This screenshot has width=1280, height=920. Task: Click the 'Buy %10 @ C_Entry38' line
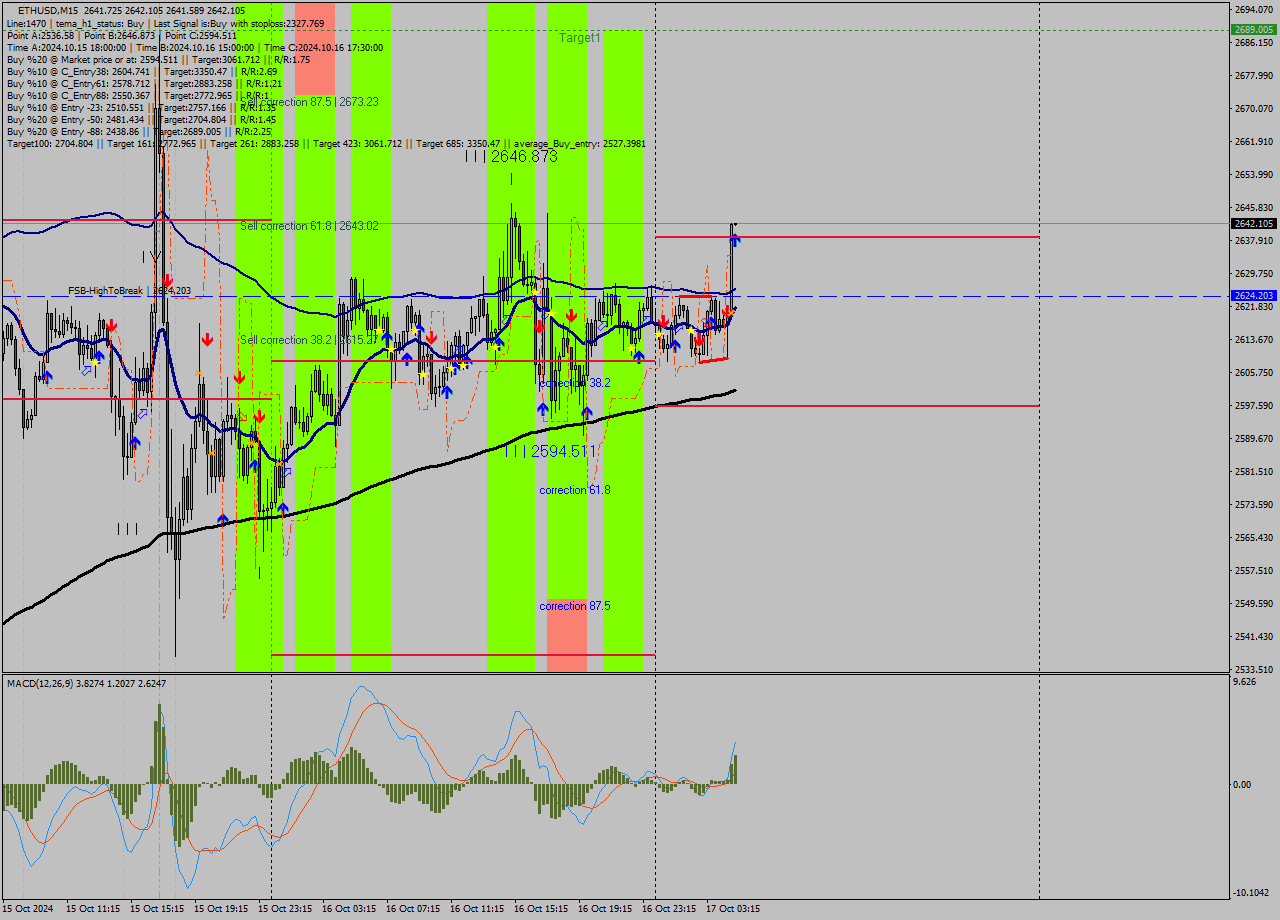tap(142, 71)
